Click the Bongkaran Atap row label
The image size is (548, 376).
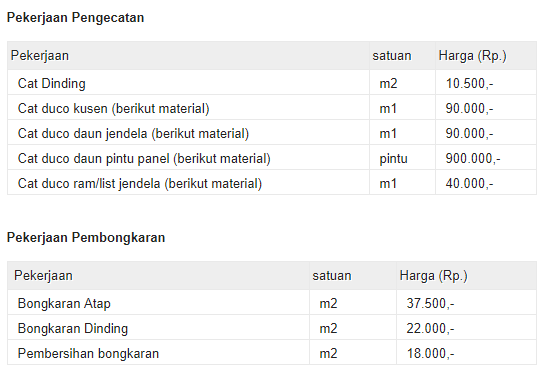(64, 304)
